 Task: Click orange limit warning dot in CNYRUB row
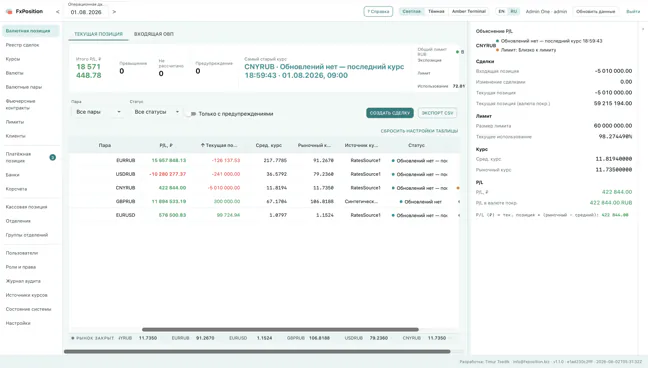(x=457, y=188)
